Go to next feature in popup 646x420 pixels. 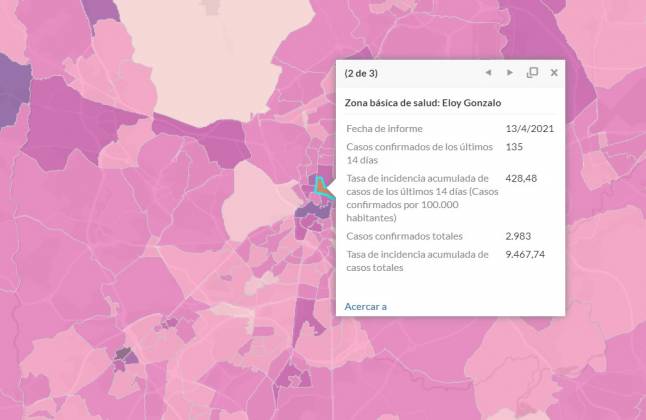509,73
